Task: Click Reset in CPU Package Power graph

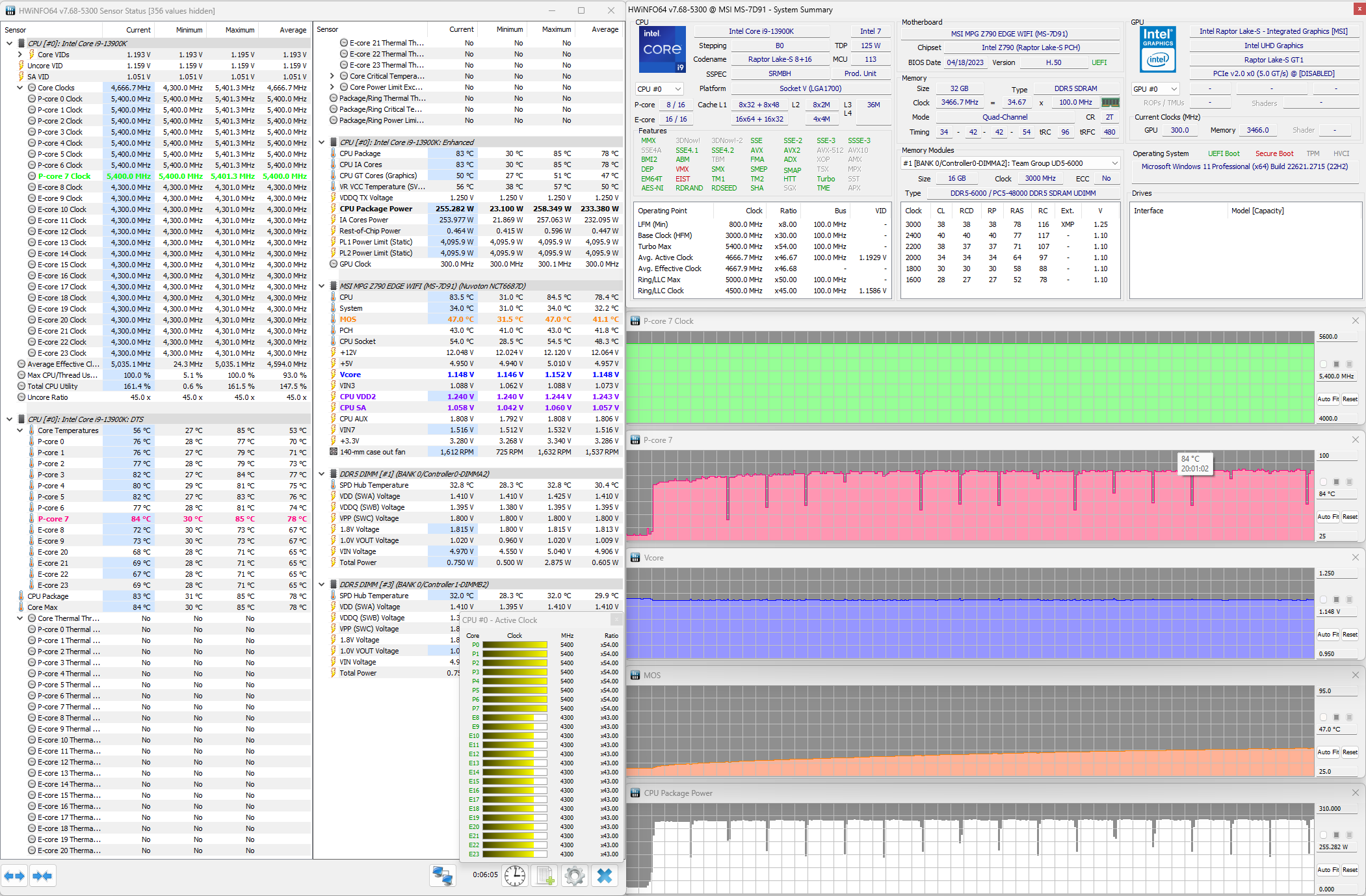Action: coord(1350,870)
